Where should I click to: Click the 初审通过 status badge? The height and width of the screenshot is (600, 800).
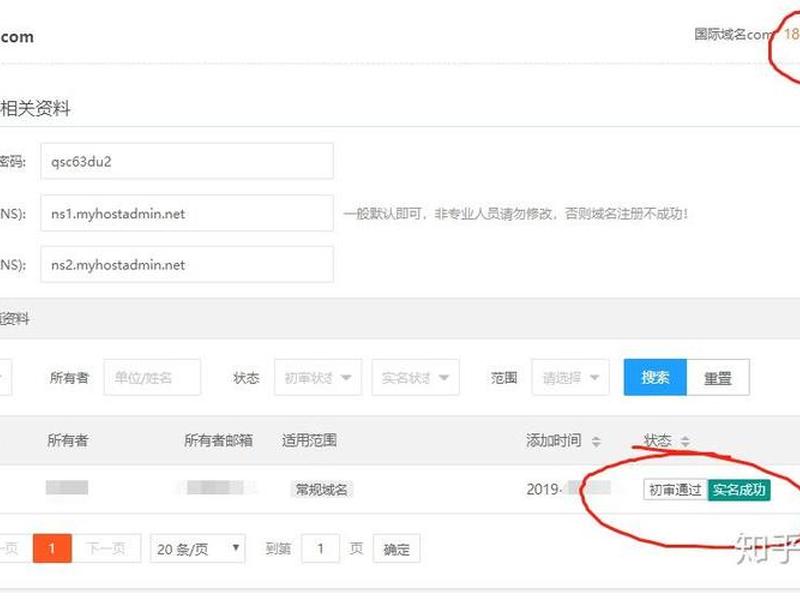coord(676,490)
